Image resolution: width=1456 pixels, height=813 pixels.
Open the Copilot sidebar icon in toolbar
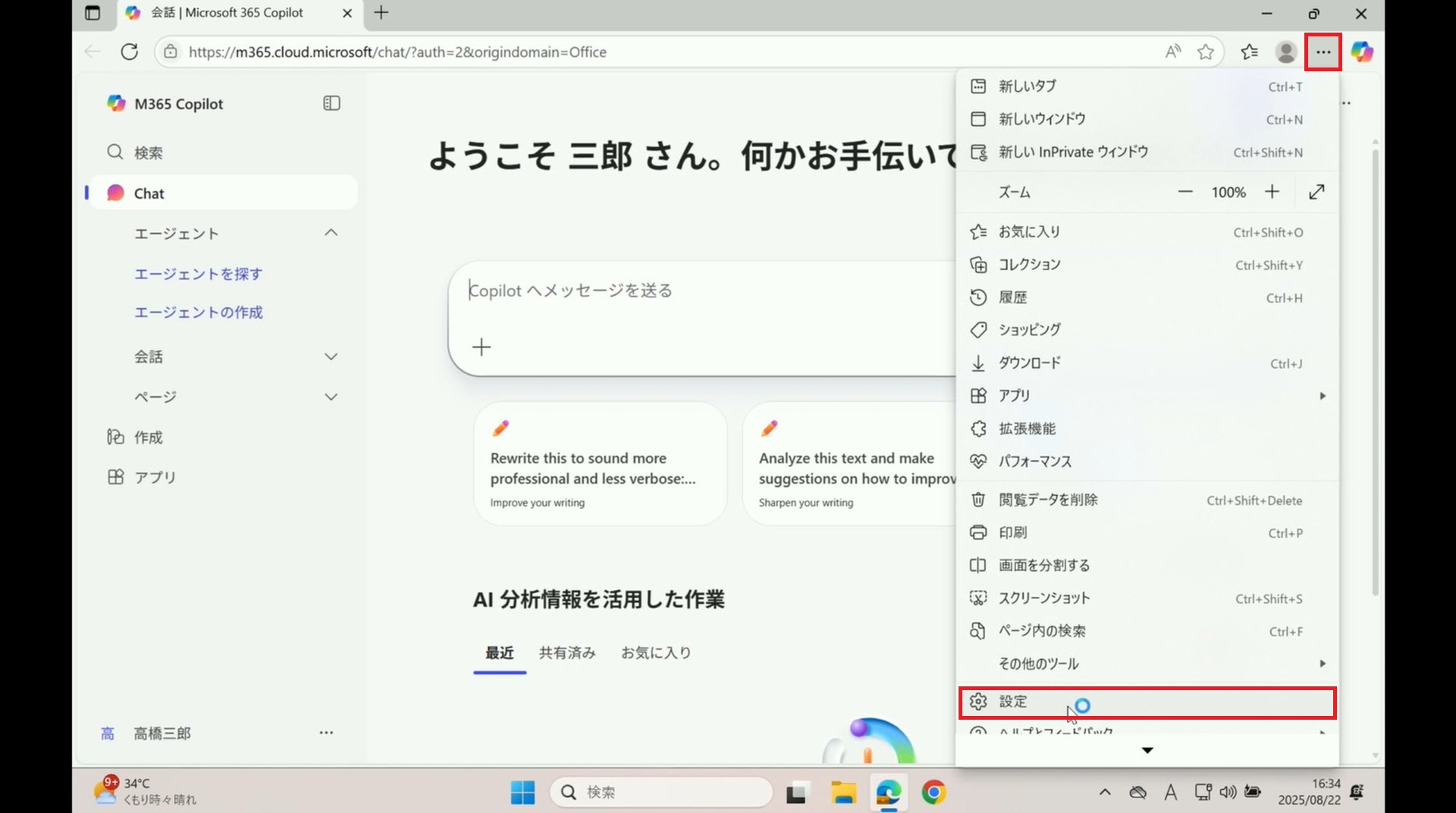[1362, 52]
